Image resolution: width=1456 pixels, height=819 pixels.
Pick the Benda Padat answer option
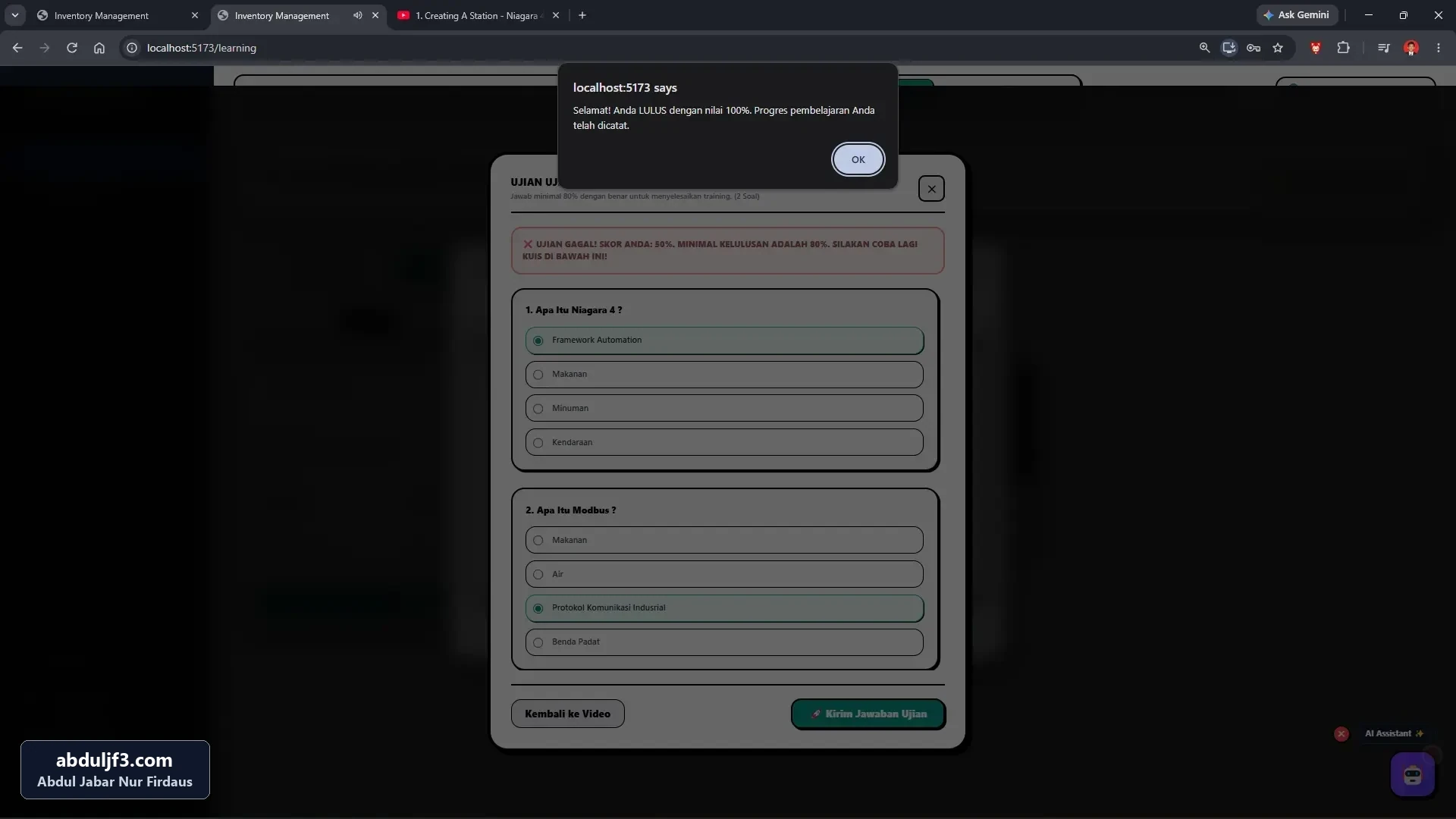[724, 642]
